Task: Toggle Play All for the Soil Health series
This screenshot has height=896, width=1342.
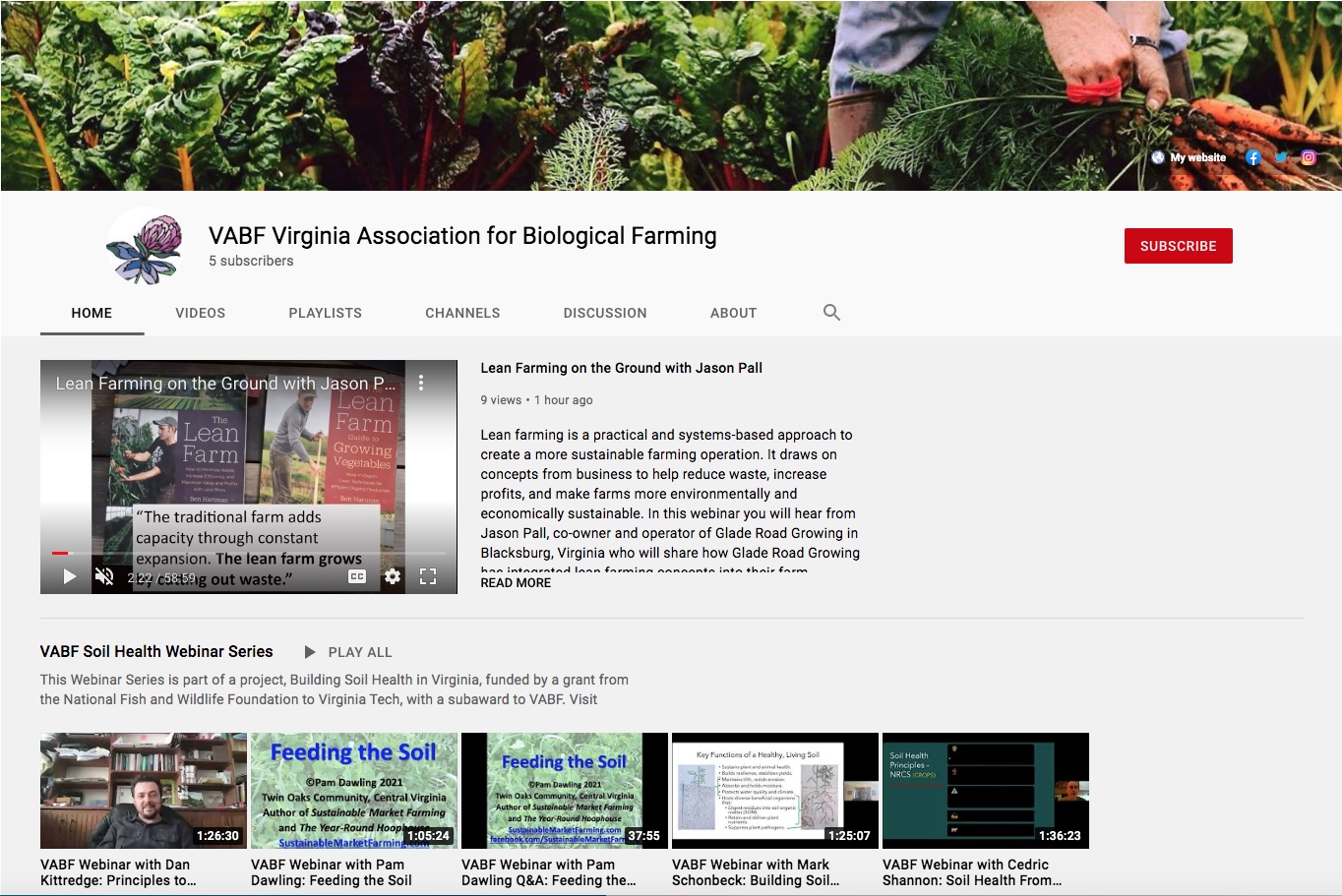Action: (x=348, y=651)
